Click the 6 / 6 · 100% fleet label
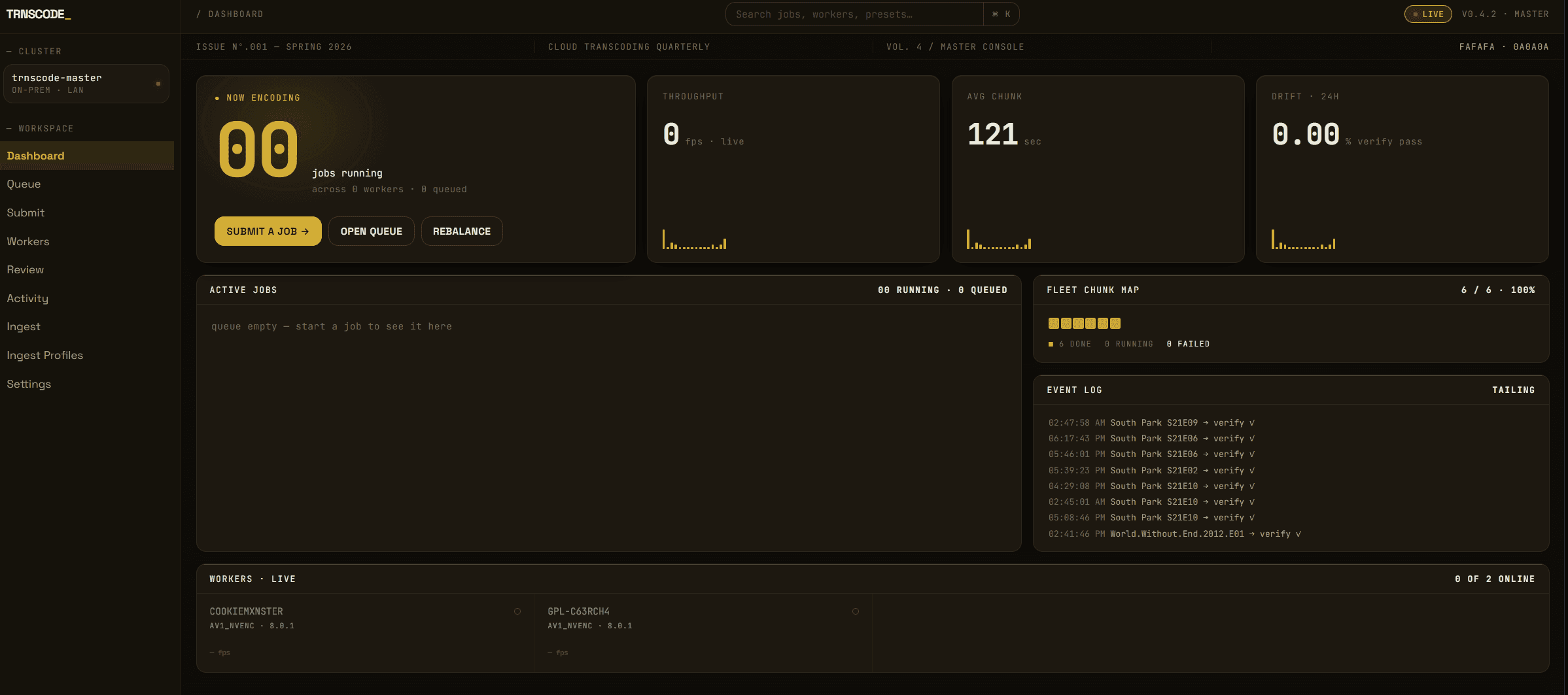This screenshot has height=695, width=1568. 1498,290
